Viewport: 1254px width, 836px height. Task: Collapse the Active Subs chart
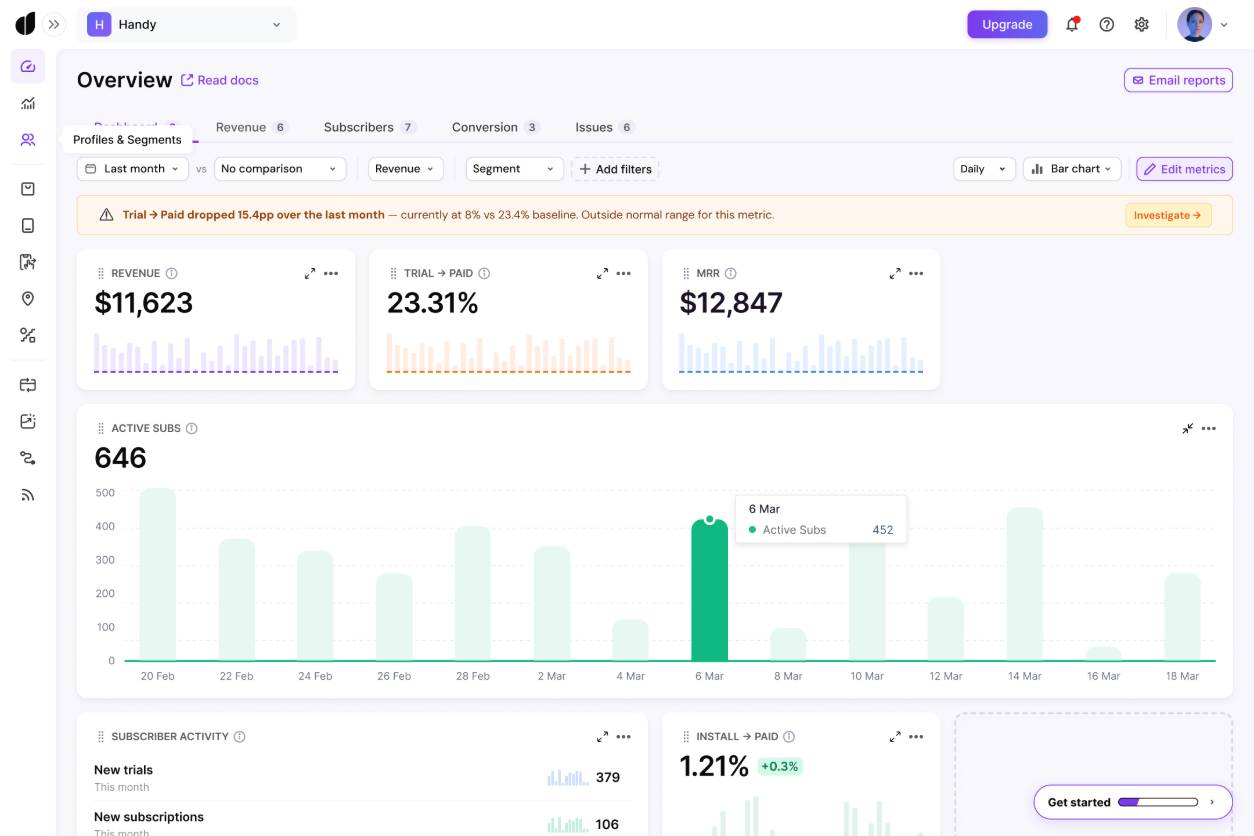pos(1187,428)
